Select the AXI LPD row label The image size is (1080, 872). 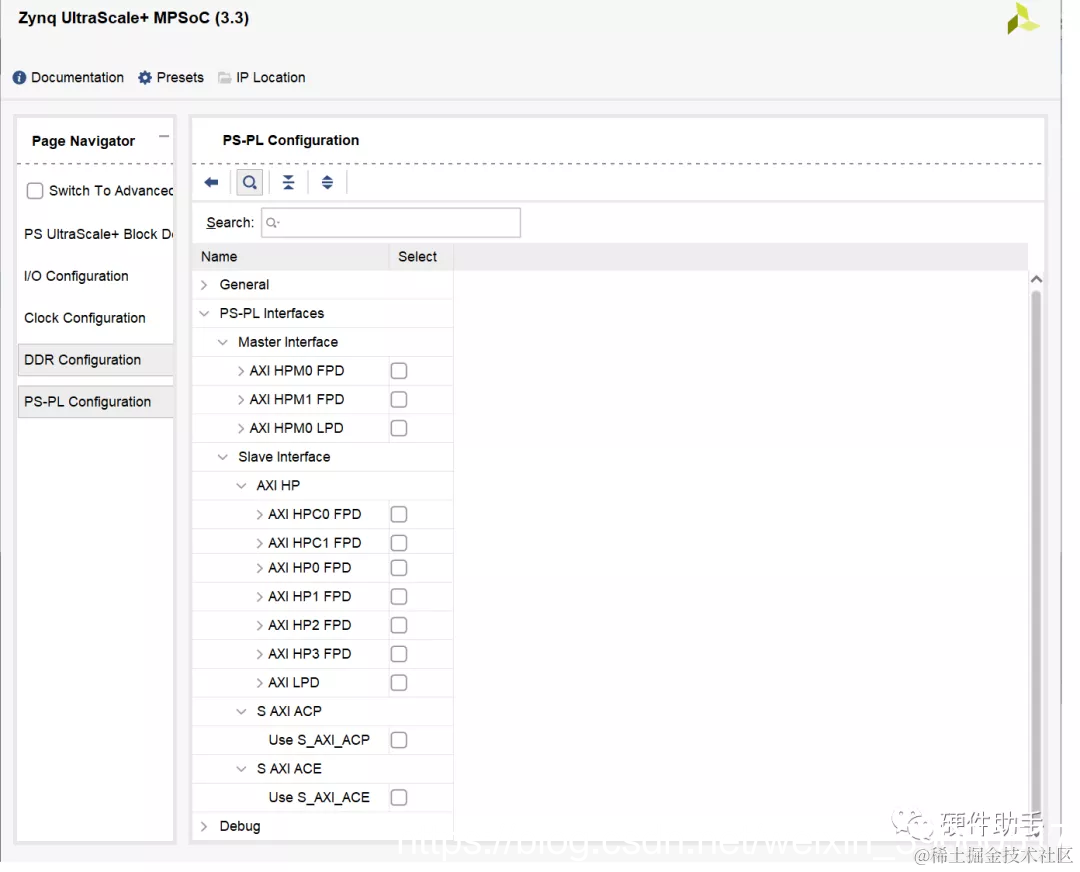pos(293,683)
